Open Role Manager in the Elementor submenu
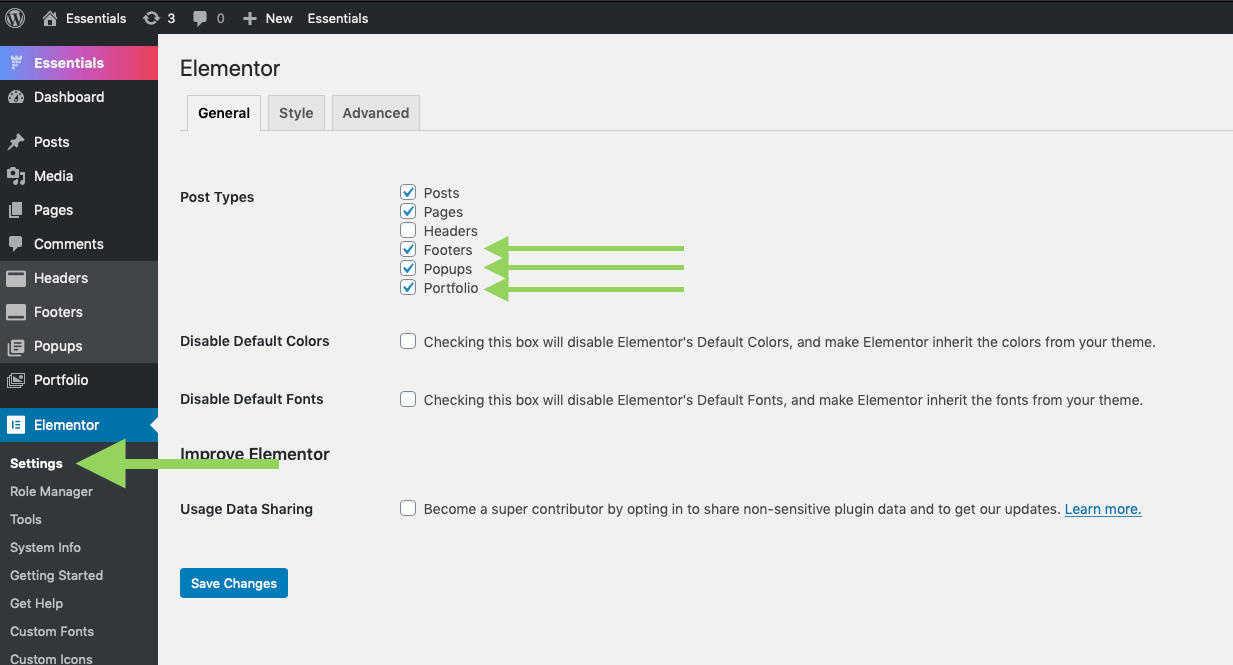 (51, 491)
